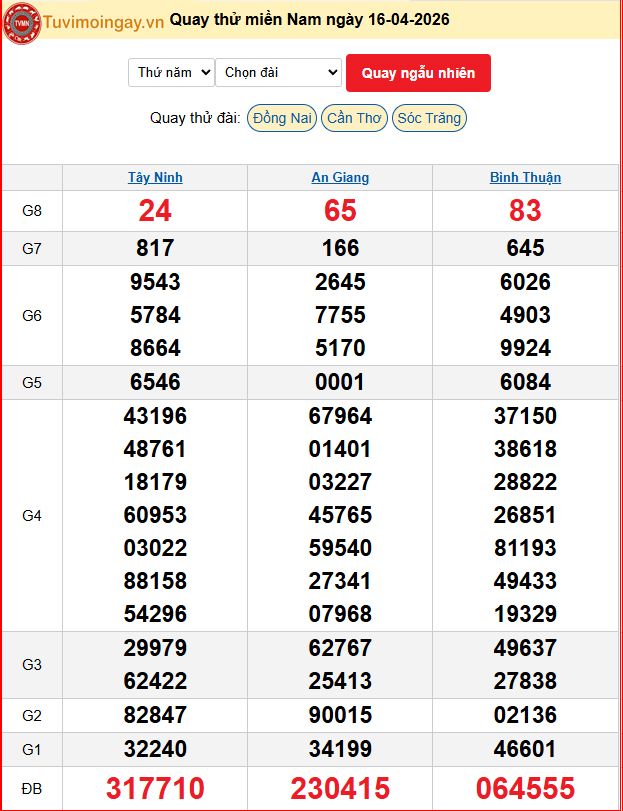Click An Giang's G5 result 0001
The height and width of the screenshot is (811, 623).
(x=340, y=382)
